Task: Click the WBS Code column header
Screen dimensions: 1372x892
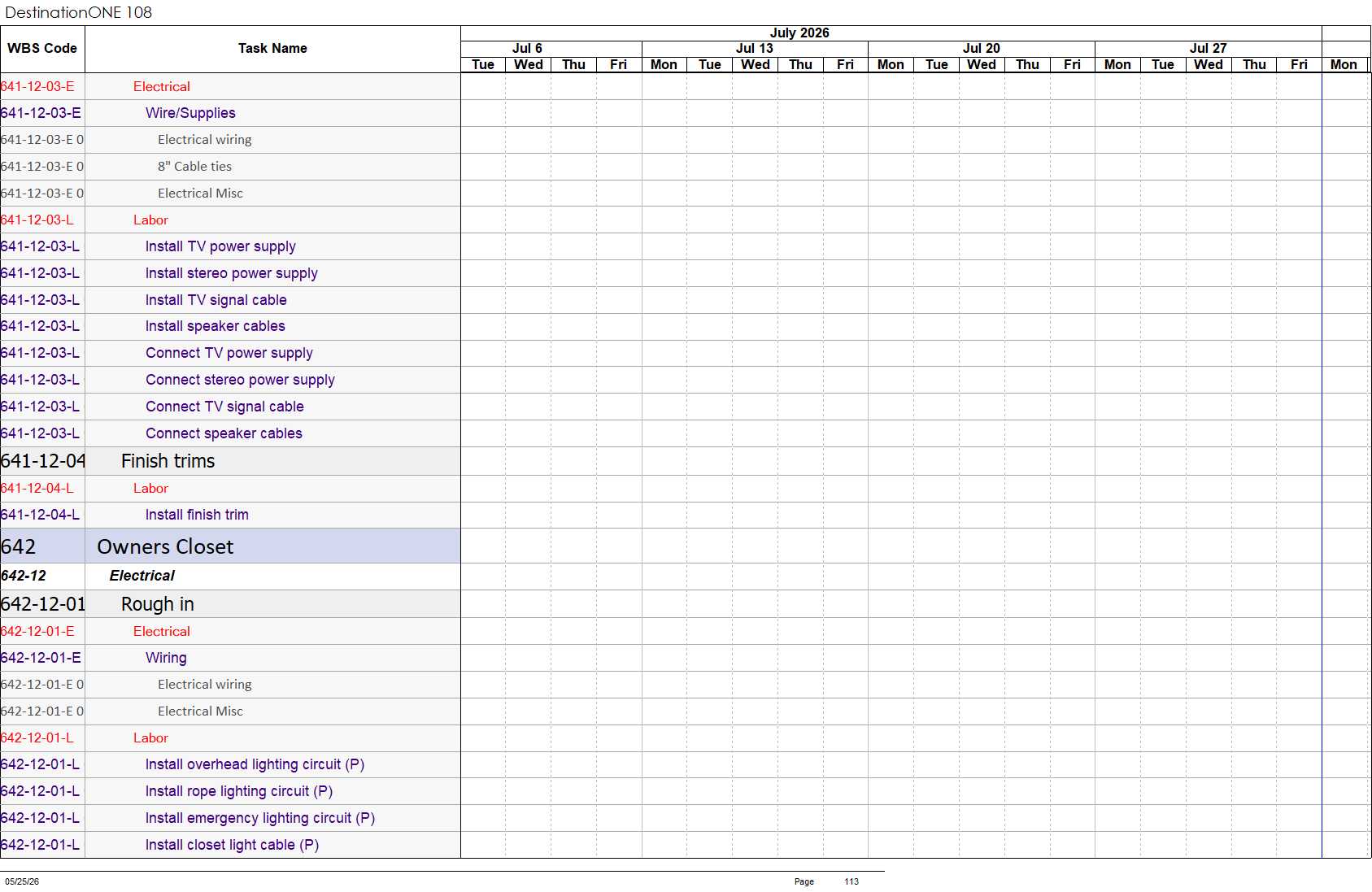Action: pos(42,49)
